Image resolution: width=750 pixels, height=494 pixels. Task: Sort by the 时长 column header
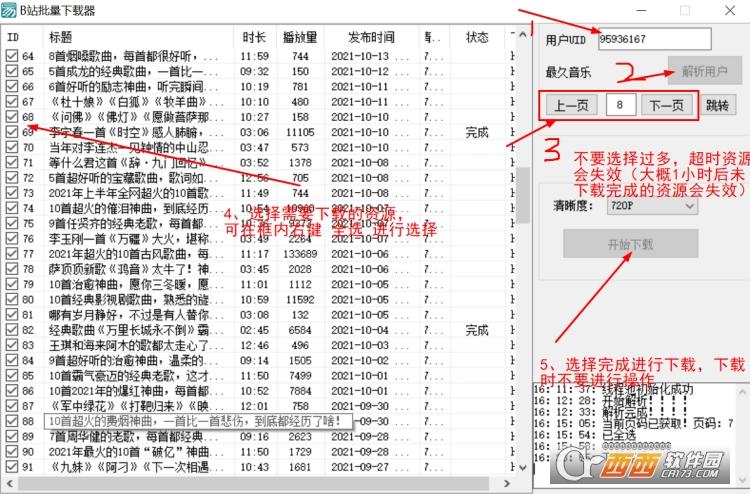255,37
